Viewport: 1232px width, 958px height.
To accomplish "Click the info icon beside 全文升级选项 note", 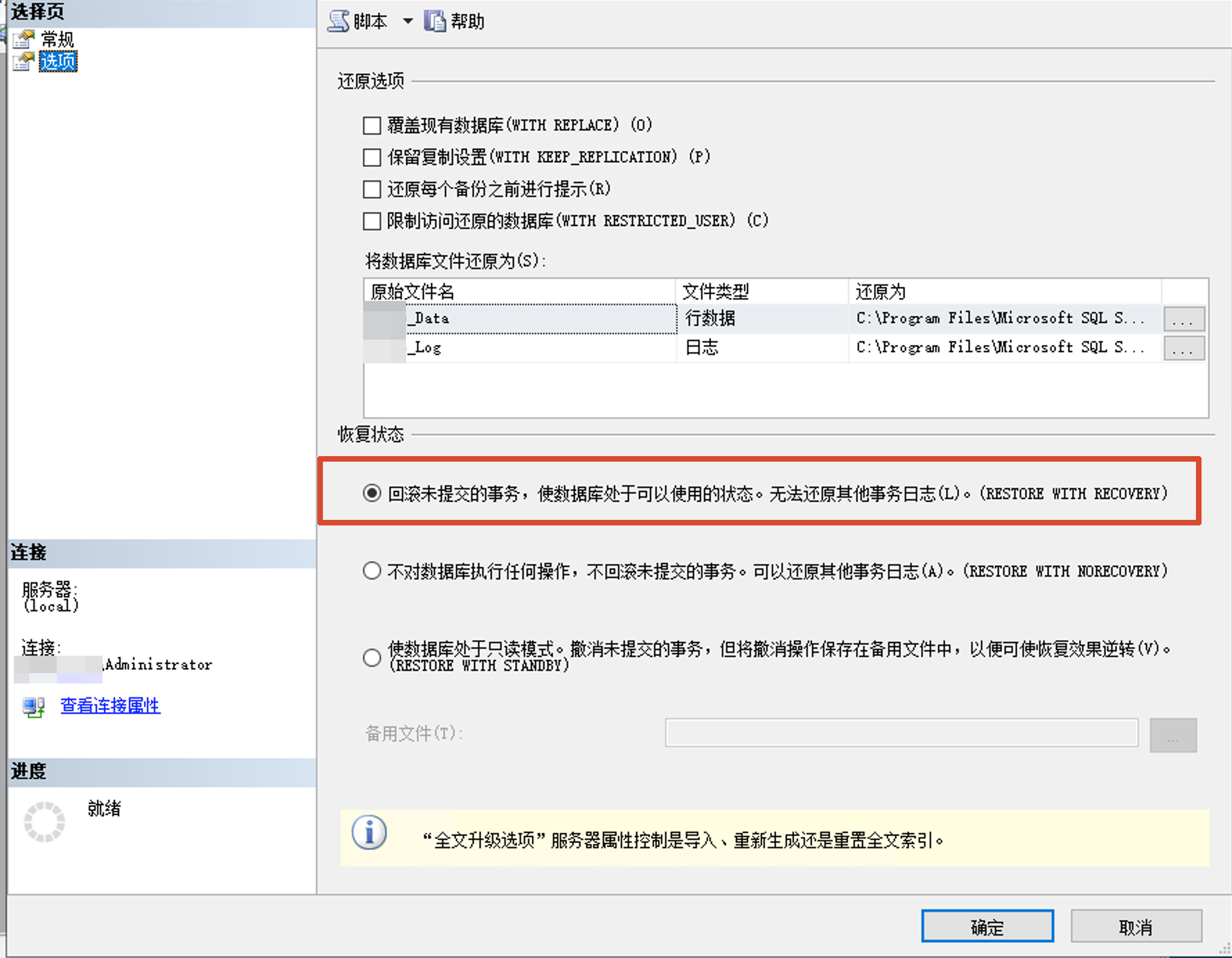I will [369, 833].
